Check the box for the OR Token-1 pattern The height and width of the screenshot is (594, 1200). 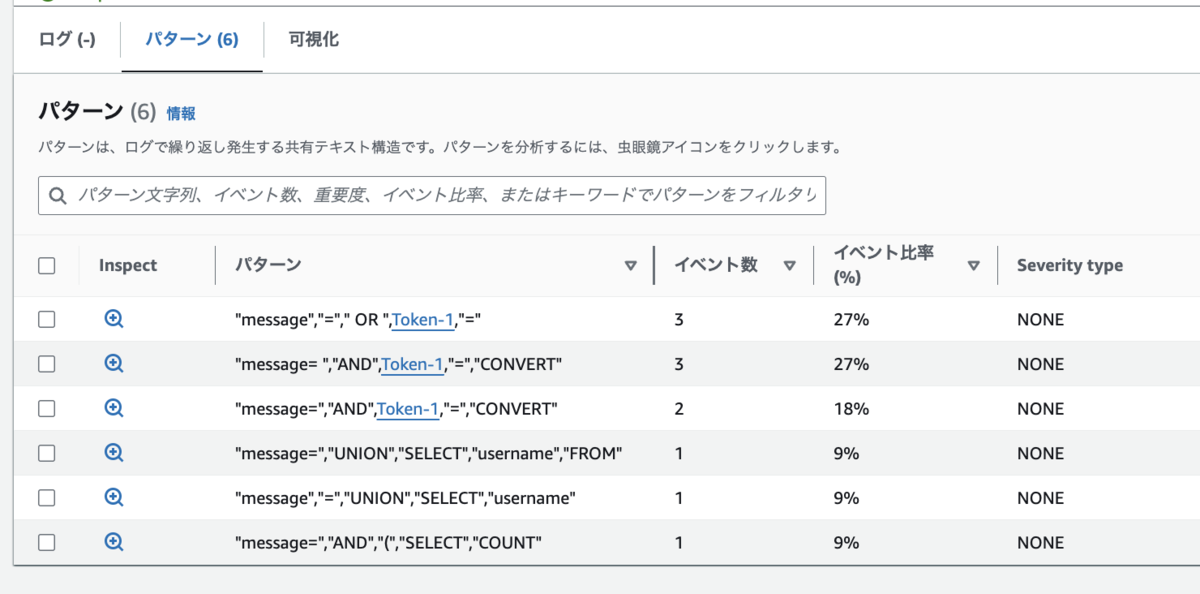[x=46, y=319]
